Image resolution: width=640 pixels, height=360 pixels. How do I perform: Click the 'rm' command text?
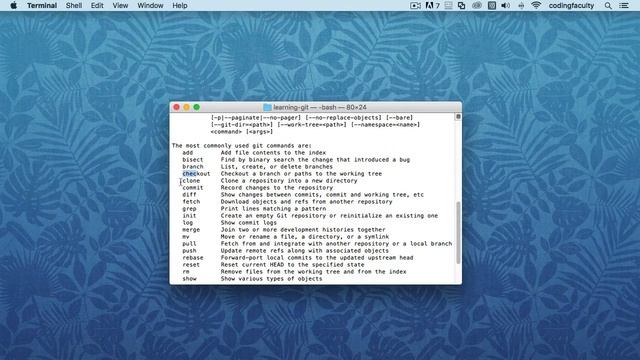186,271
